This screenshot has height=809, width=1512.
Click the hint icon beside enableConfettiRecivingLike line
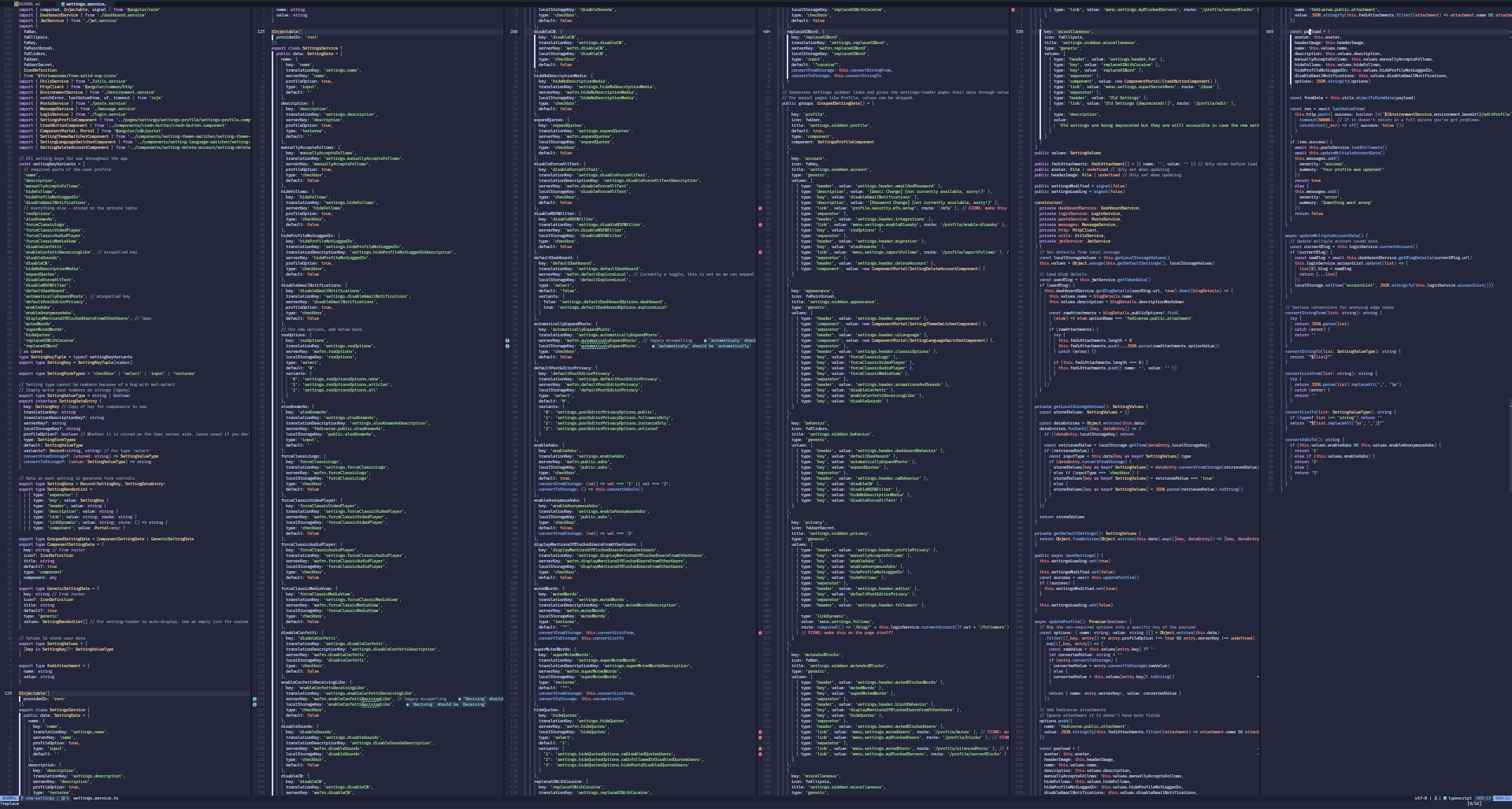coord(254,699)
